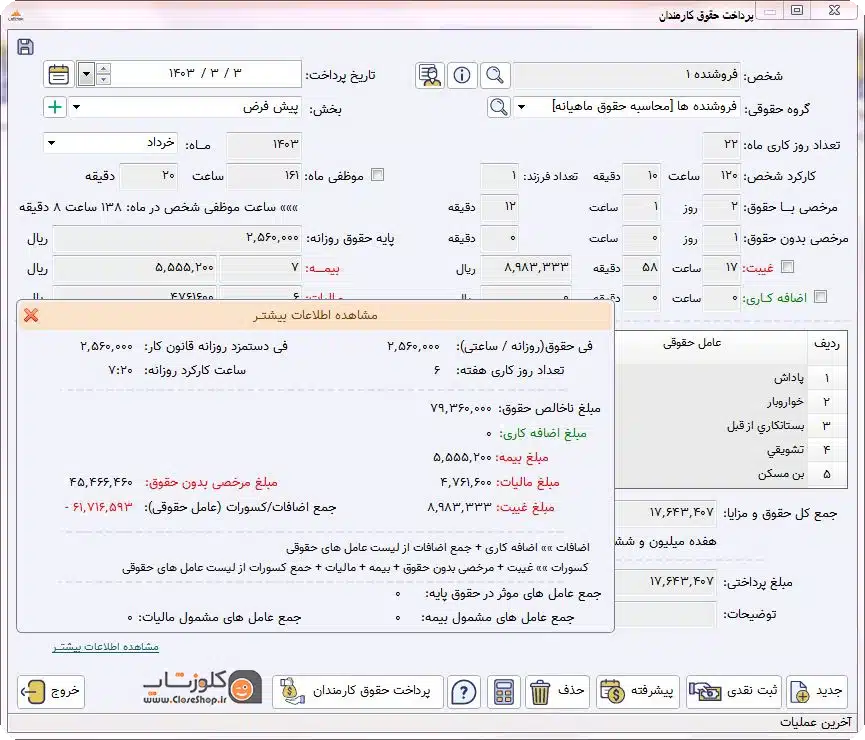The height and width of the screenshot is (740, 865).
Task: Click the person search magnifier icon
Action: click(x=495, y=74)
